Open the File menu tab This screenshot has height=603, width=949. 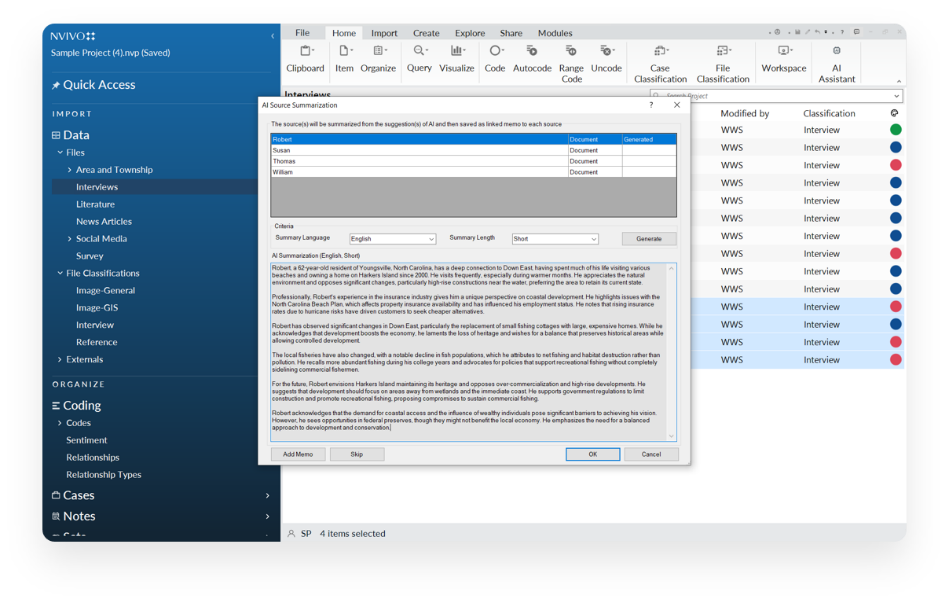303,33
